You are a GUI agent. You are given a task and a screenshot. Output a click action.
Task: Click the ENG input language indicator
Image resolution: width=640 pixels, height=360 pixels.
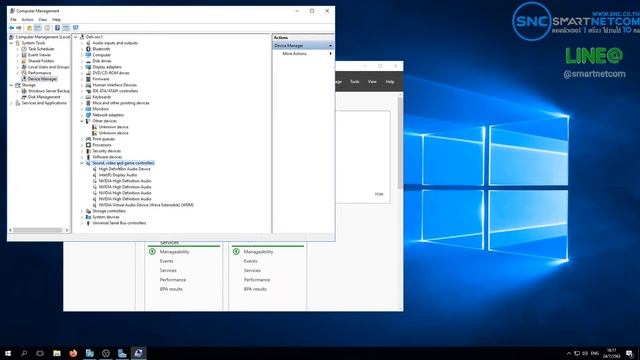tap(595, 353)
